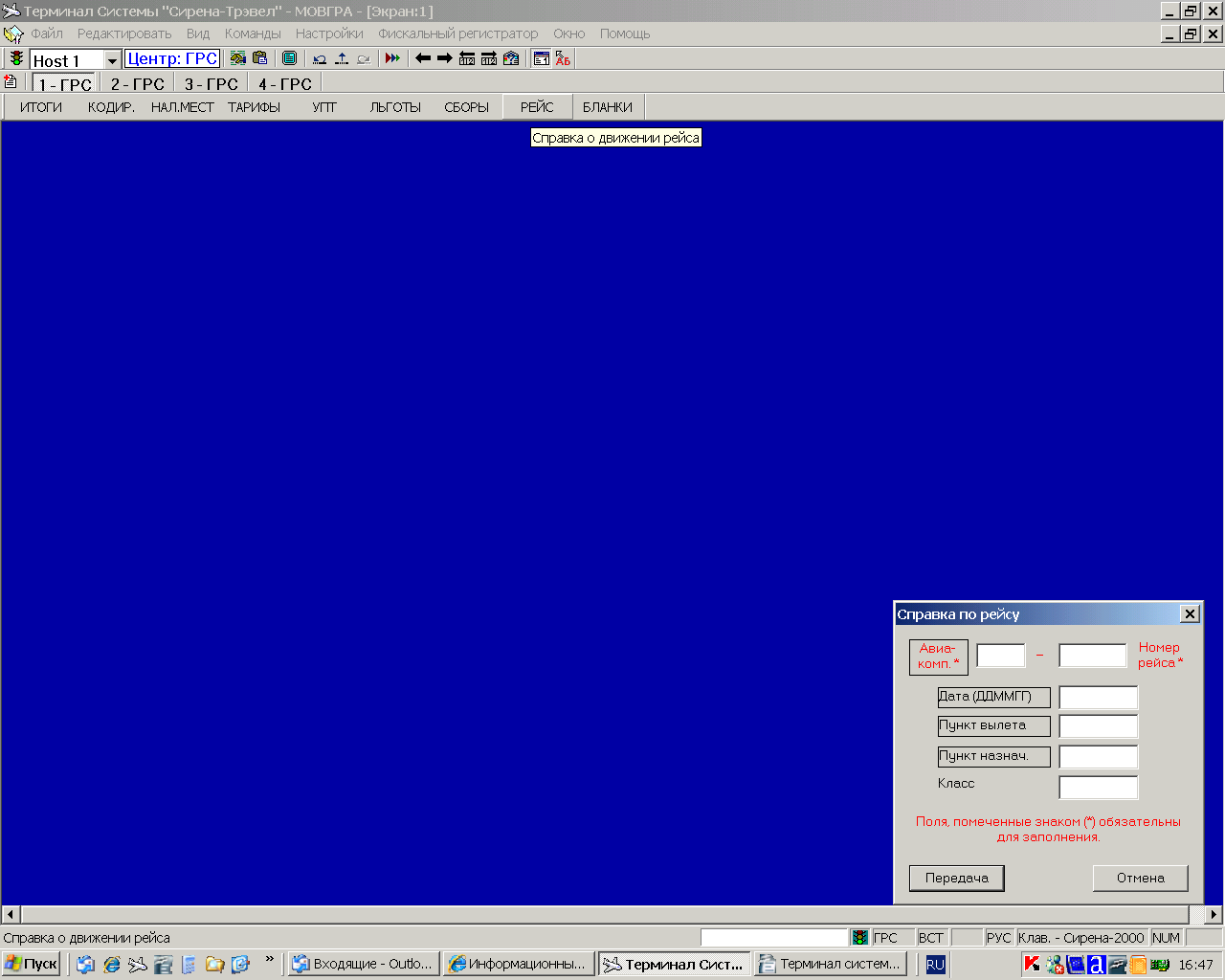Open the Пуск start menu

click(32, 964)
